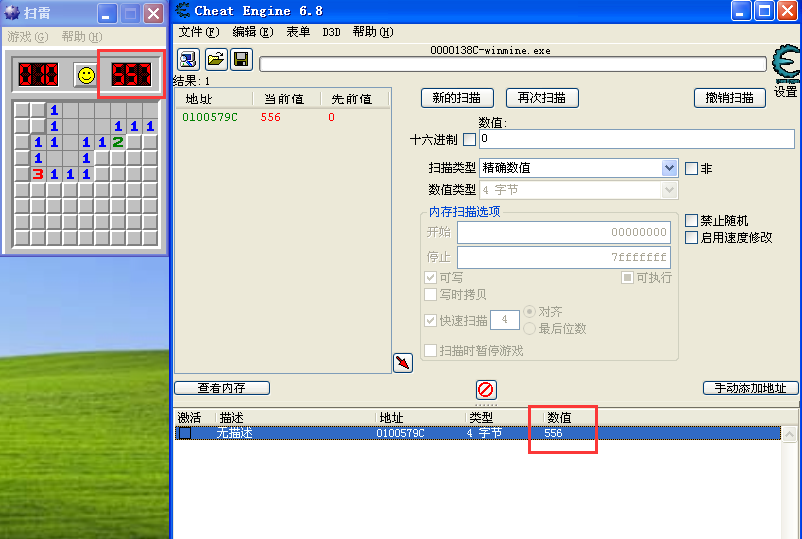Click the green 2 cell in Minesweeper
Screen dimensions: 802x539
click(x=118, y=142)
